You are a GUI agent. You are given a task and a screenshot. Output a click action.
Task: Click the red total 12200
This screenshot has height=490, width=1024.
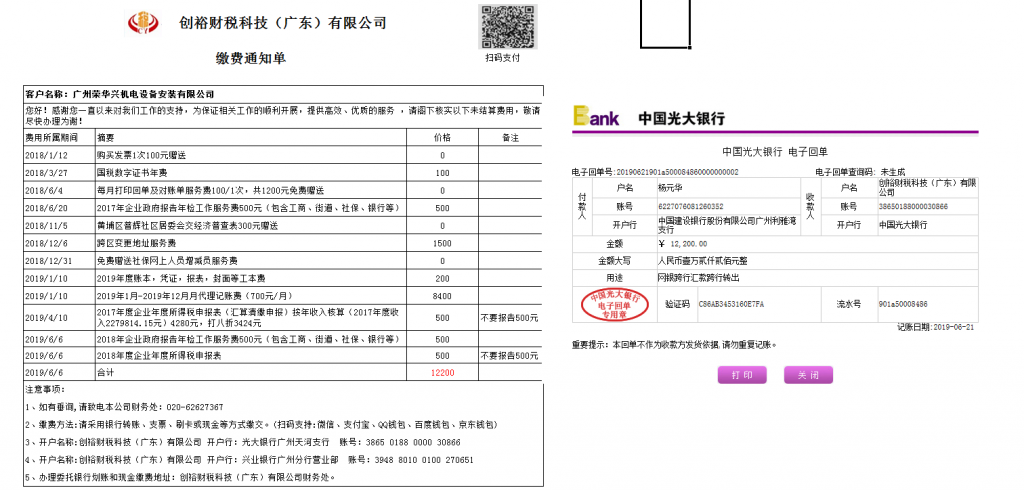442,373
